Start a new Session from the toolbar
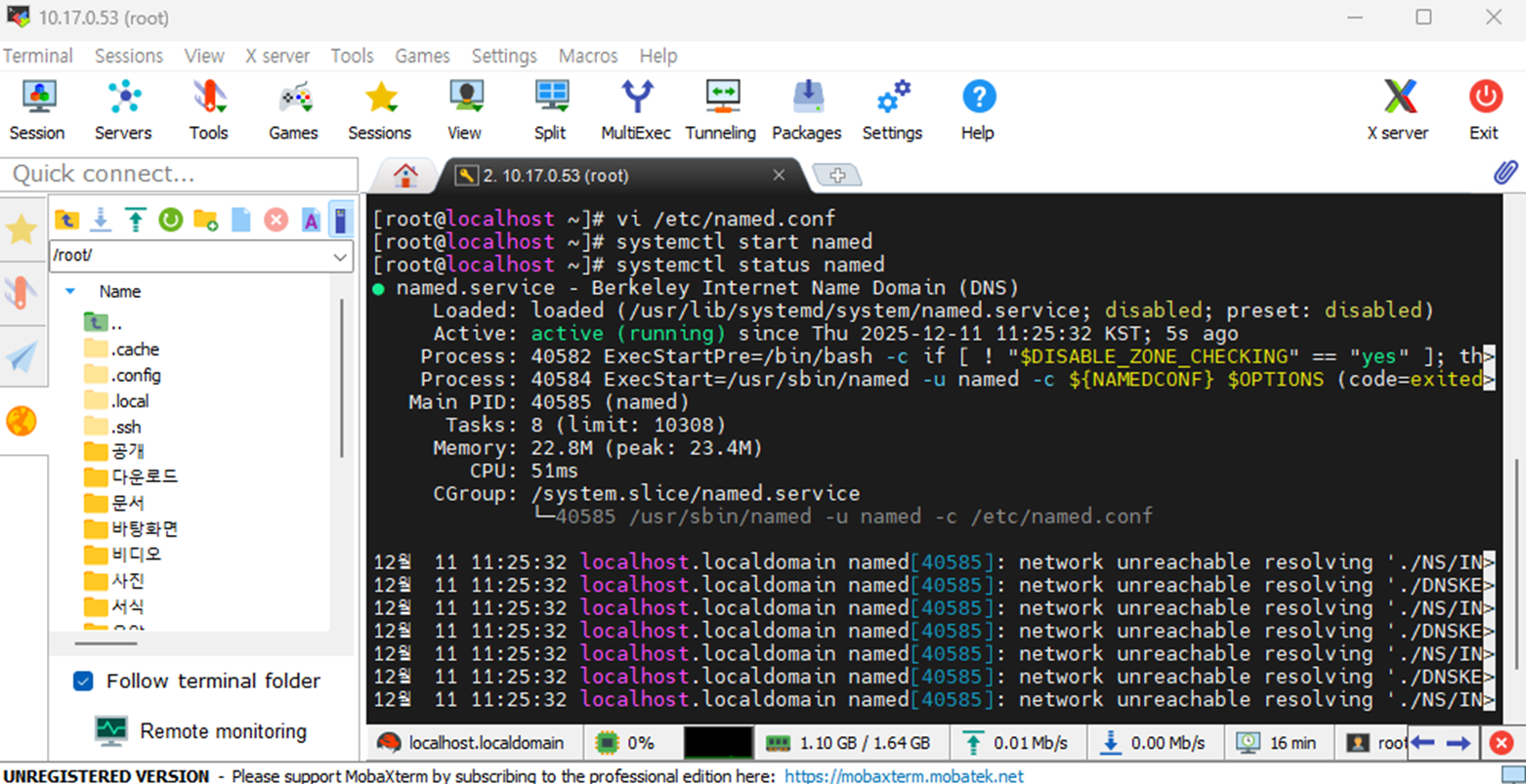 pos(37,110)
